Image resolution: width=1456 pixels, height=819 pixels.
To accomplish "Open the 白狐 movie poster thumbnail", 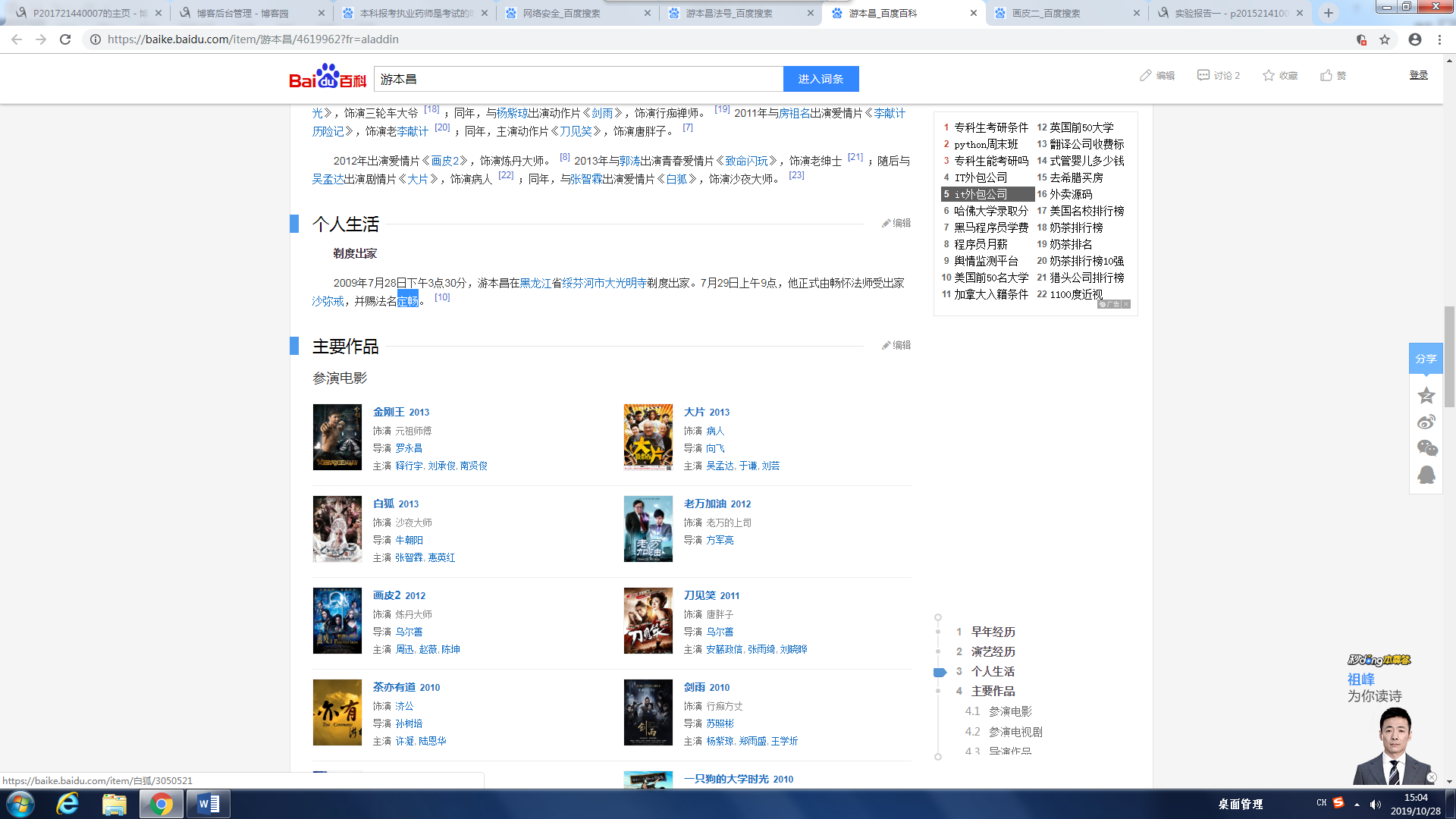I will point(337,529).
